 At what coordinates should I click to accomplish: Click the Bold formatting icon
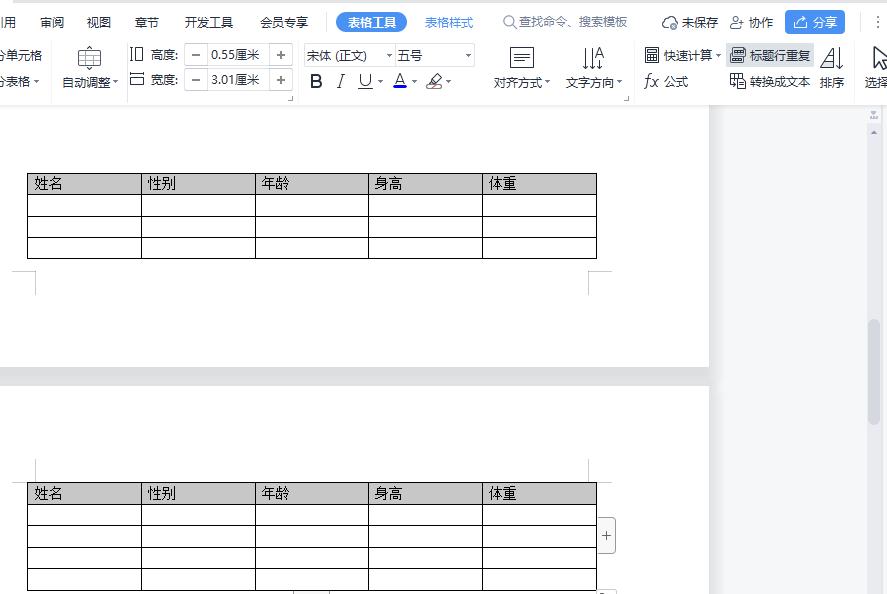(316, 81)
